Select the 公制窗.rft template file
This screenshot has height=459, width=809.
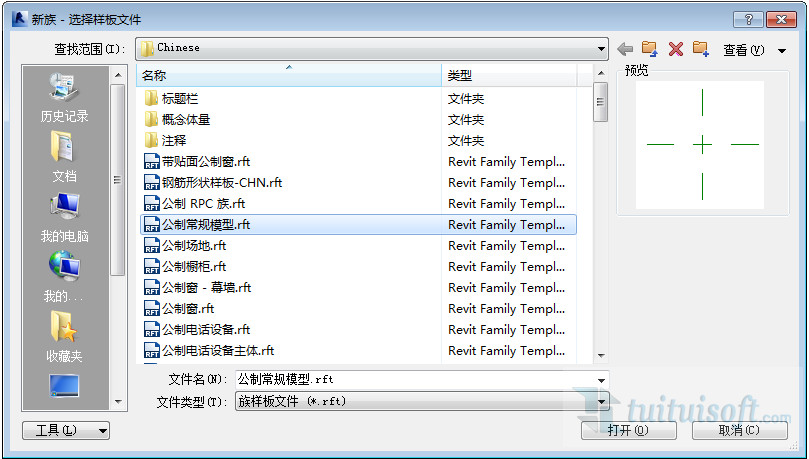point(188,308)
